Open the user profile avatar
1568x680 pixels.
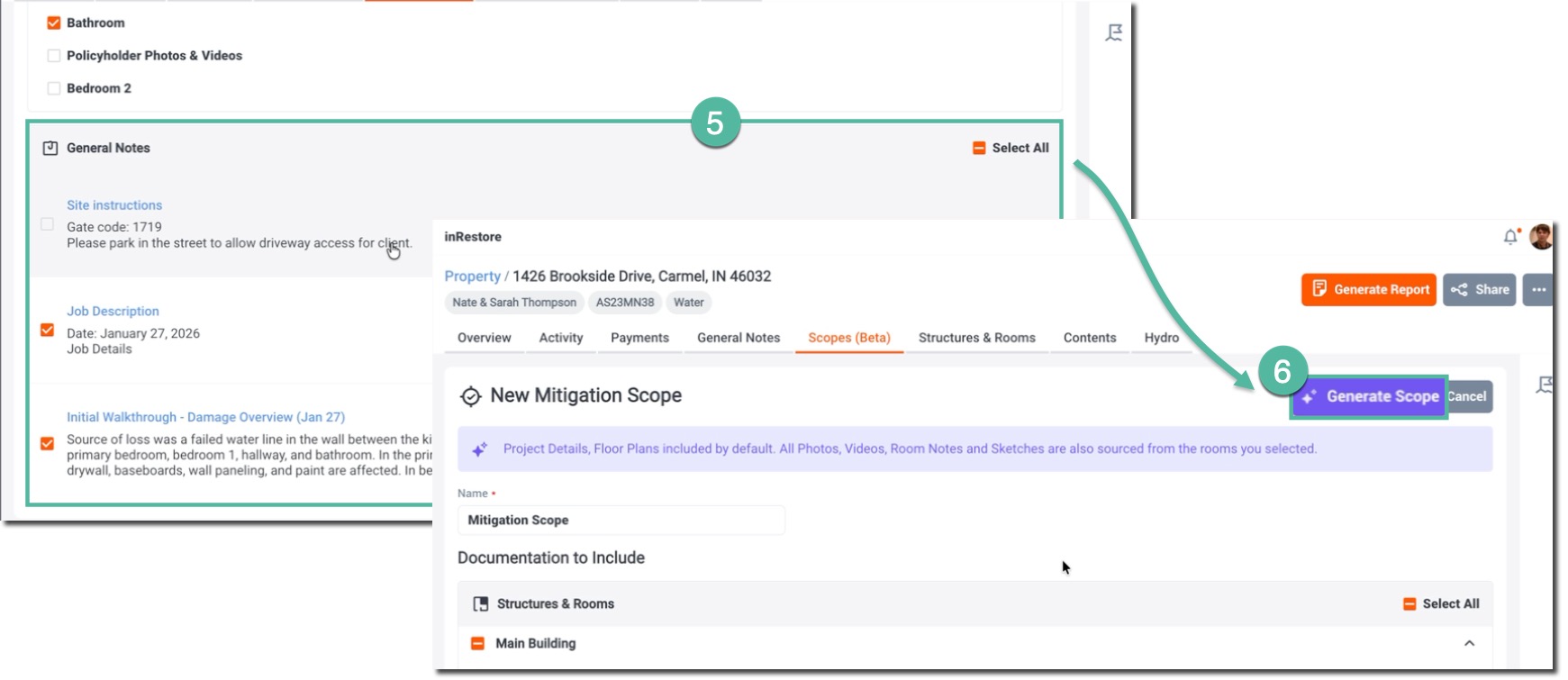(1541, 237)
